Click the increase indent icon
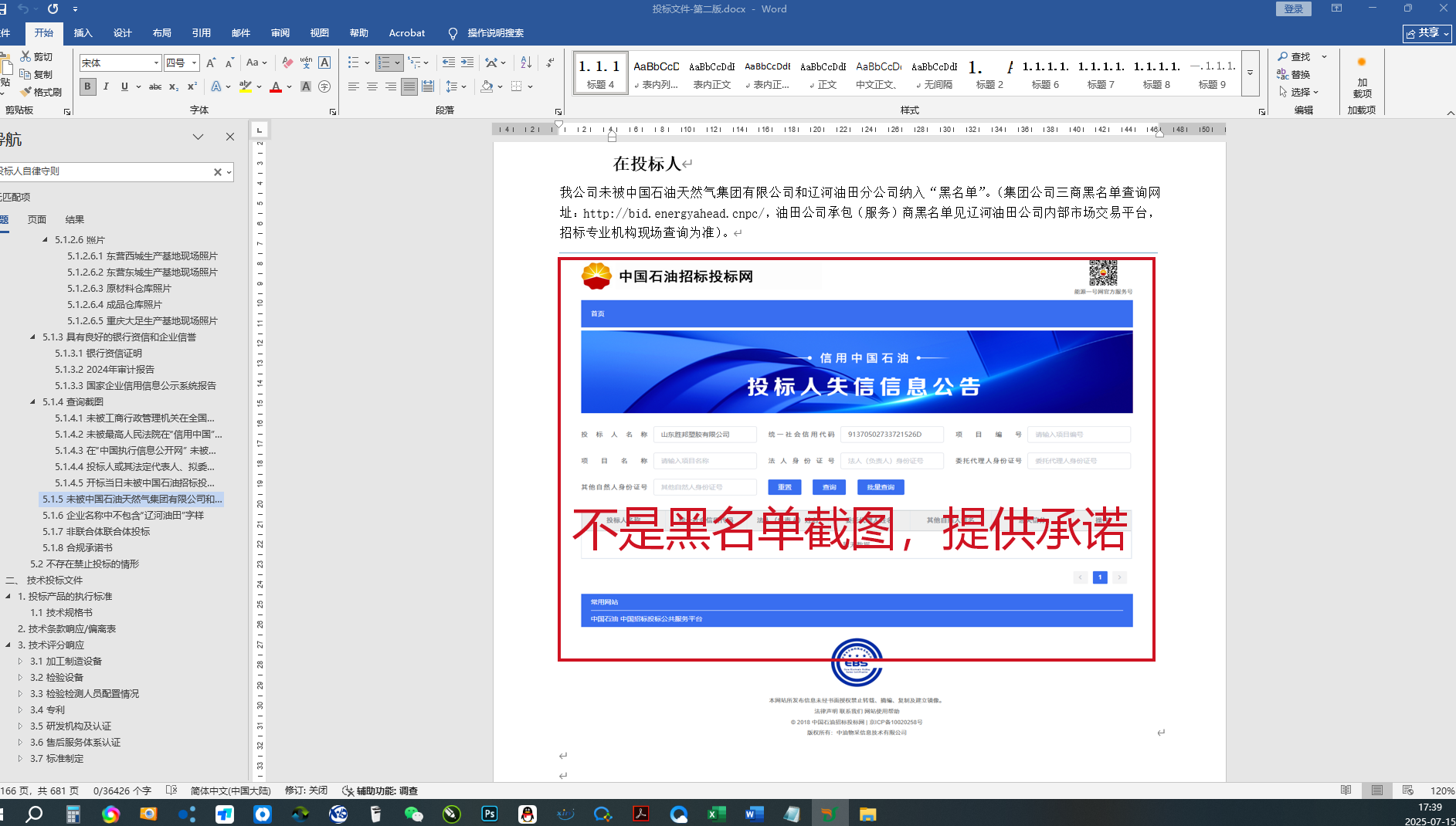The image size is (1456, 826). (x=467, y=63)
